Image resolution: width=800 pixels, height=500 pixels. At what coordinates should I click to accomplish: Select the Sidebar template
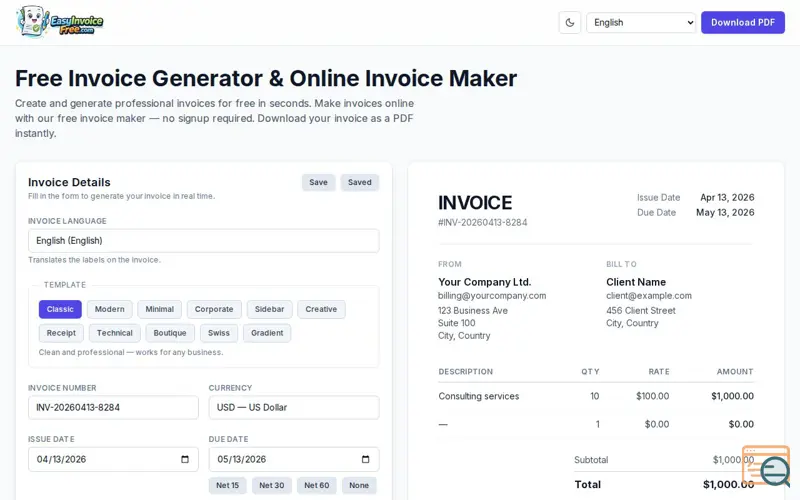tap(269, 309)
